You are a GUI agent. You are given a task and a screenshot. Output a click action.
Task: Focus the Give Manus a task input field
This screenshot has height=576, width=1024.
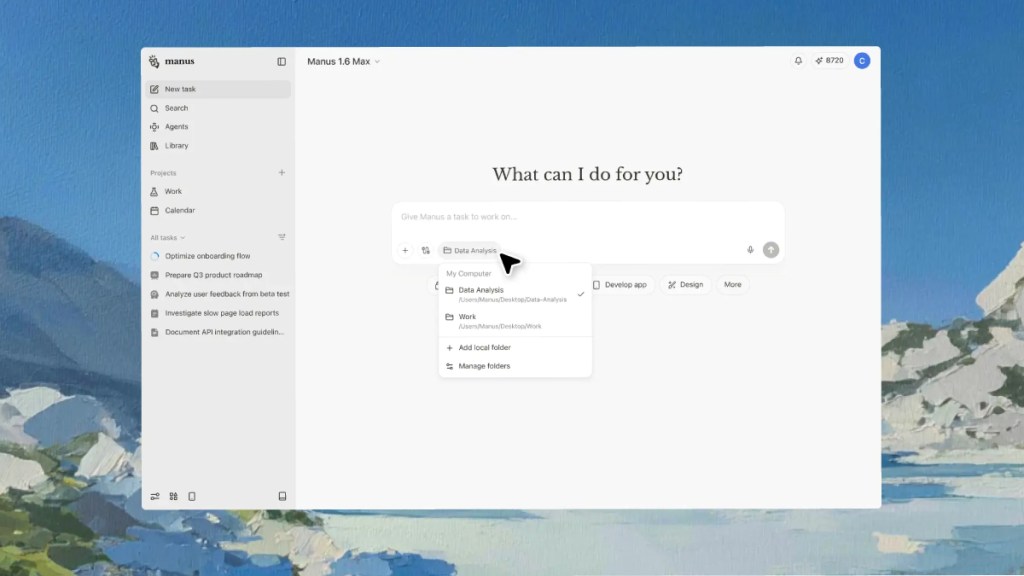tap(588, 217)
